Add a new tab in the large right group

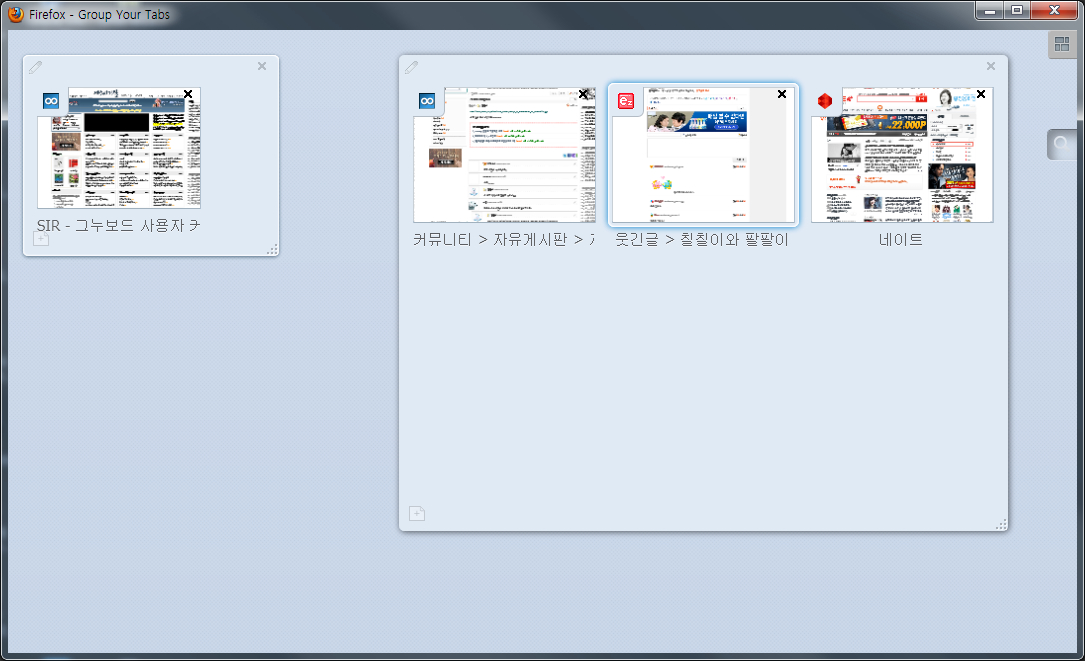417,514
